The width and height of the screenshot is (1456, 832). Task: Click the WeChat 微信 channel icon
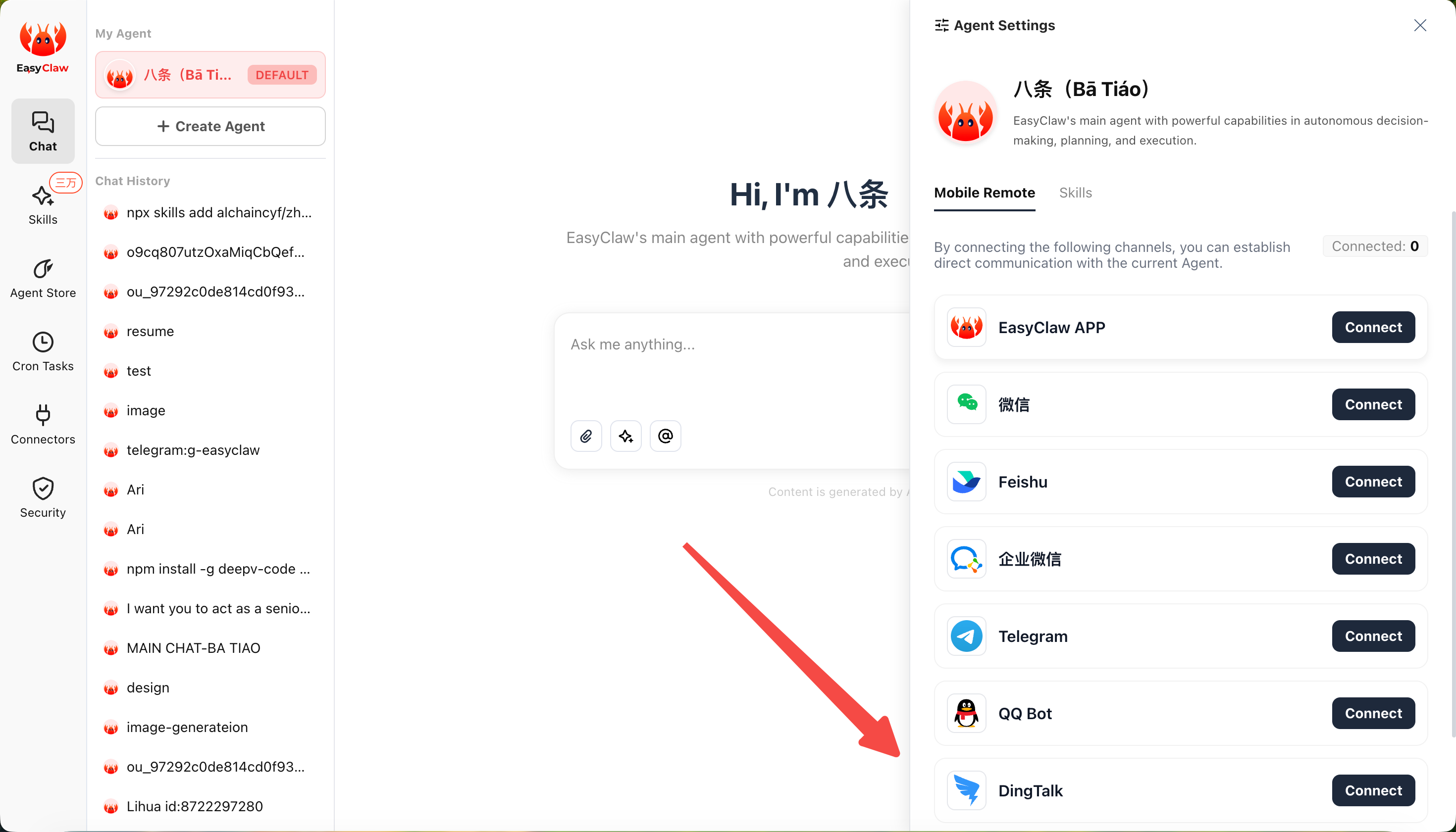pyautogui.click(x=966, y=404)
